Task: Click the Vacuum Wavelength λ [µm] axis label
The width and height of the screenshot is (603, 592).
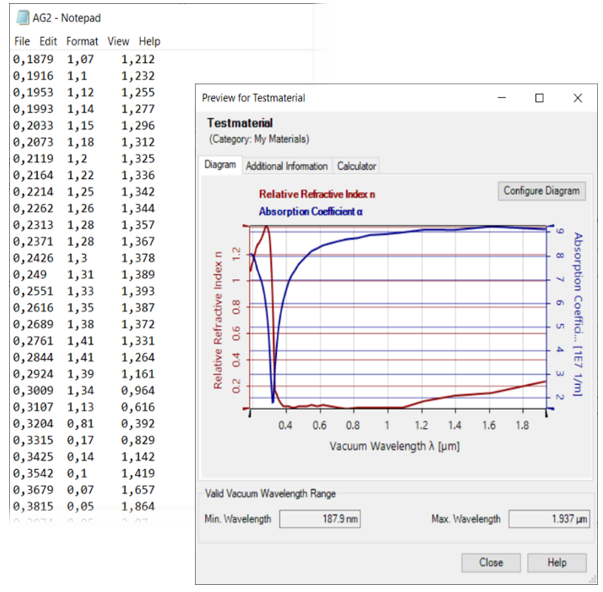Action: coord(395,446)
